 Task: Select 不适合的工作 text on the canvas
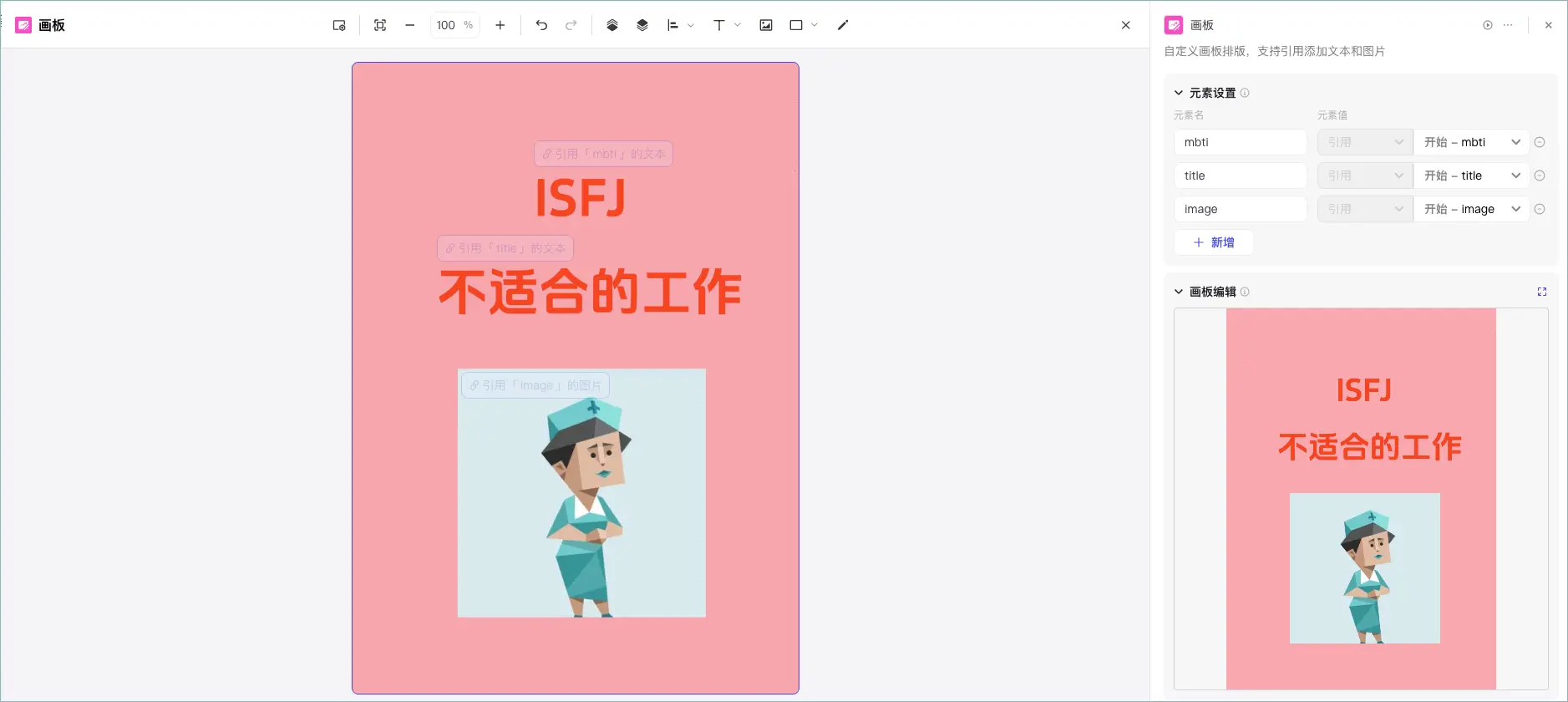tap(591, 292)
